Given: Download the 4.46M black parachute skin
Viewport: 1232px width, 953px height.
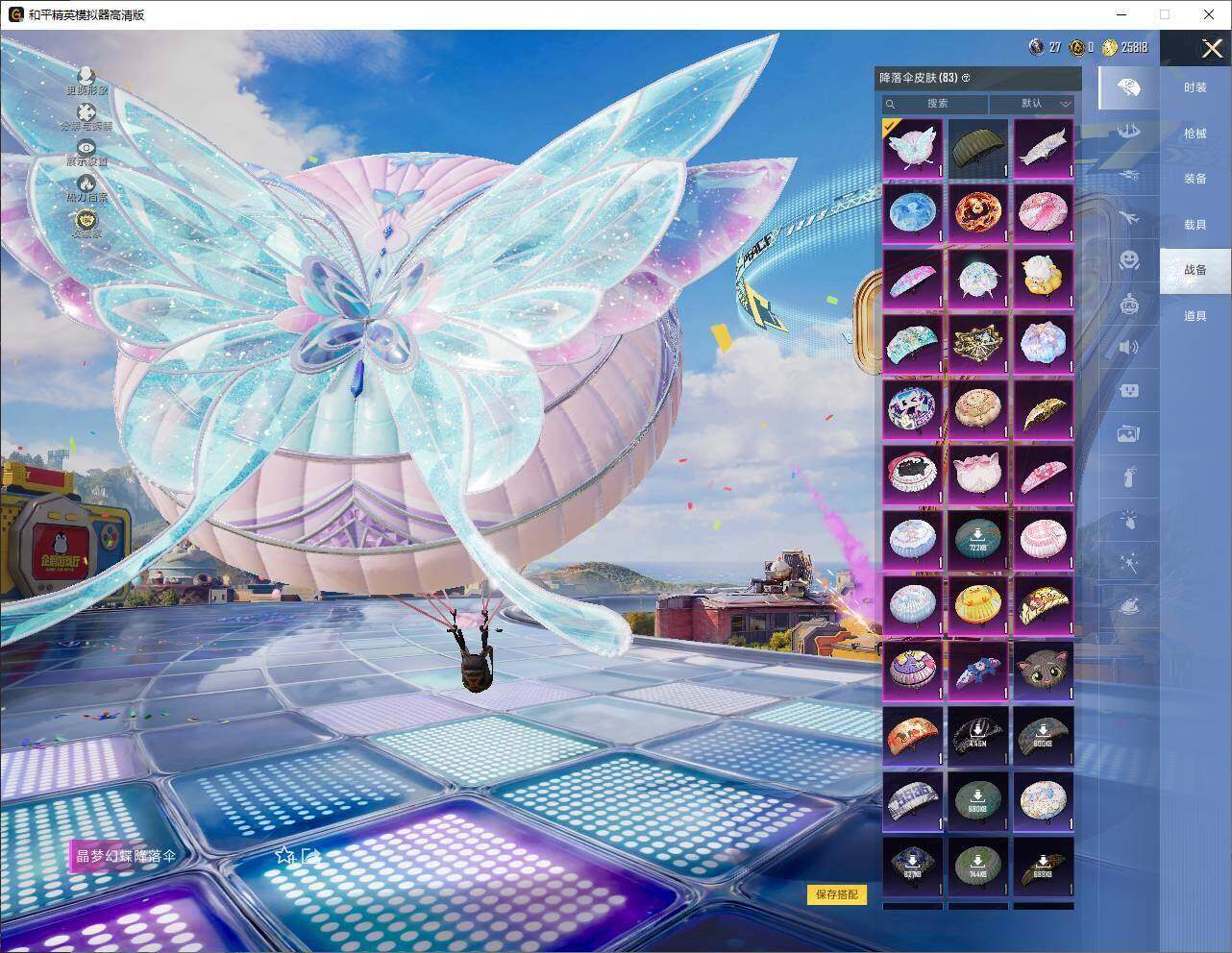Looking at the screenshot, I should click(x=978, y=737).
